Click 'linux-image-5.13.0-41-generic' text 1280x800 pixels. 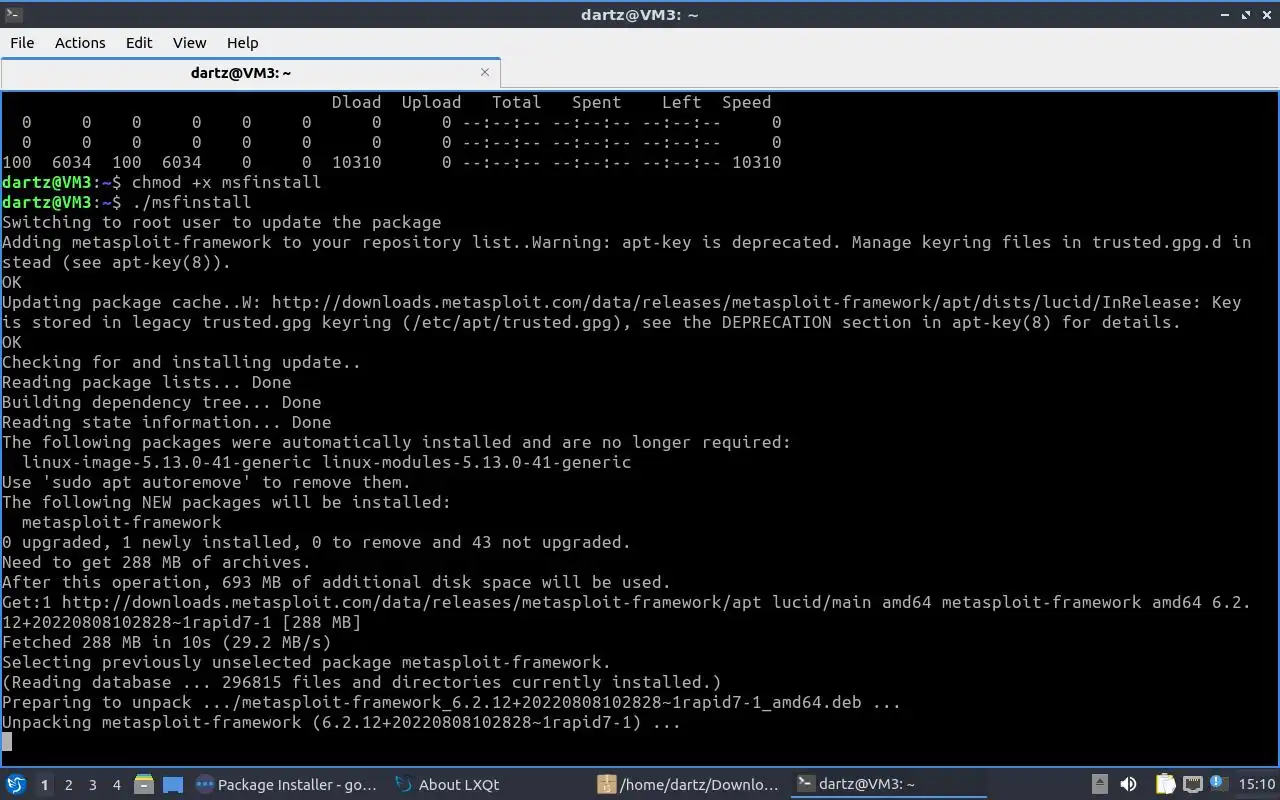pyautogui.click(x=167, y=462)
